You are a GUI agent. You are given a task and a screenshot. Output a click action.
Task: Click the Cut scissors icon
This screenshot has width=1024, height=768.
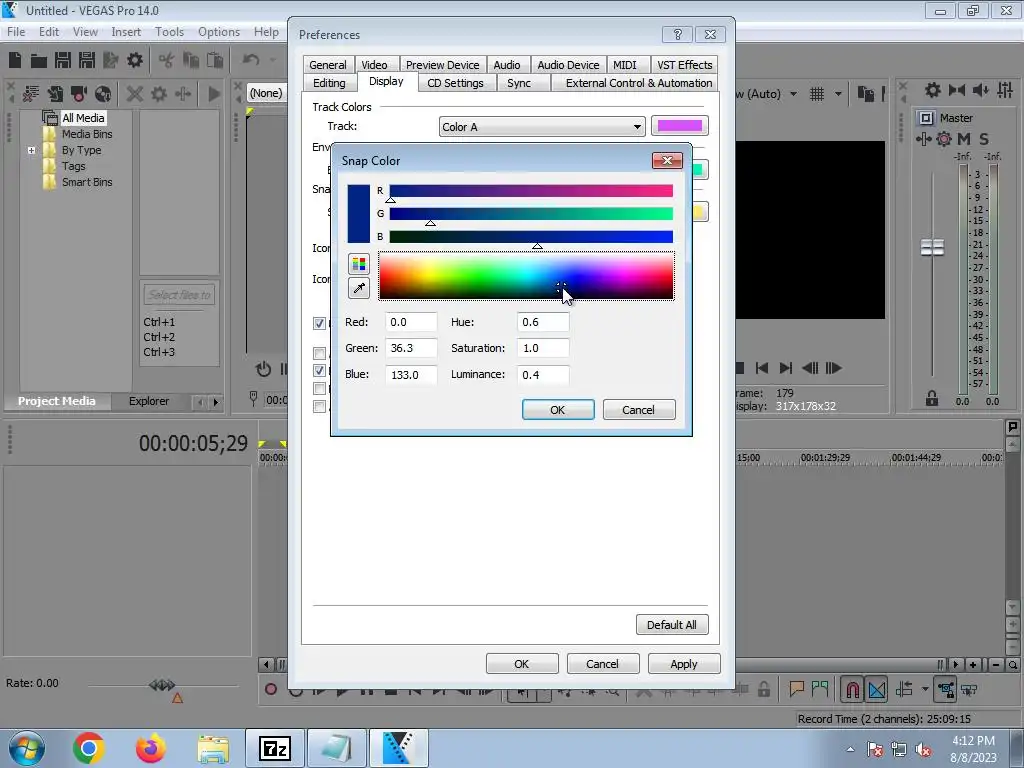click(167, 61)
